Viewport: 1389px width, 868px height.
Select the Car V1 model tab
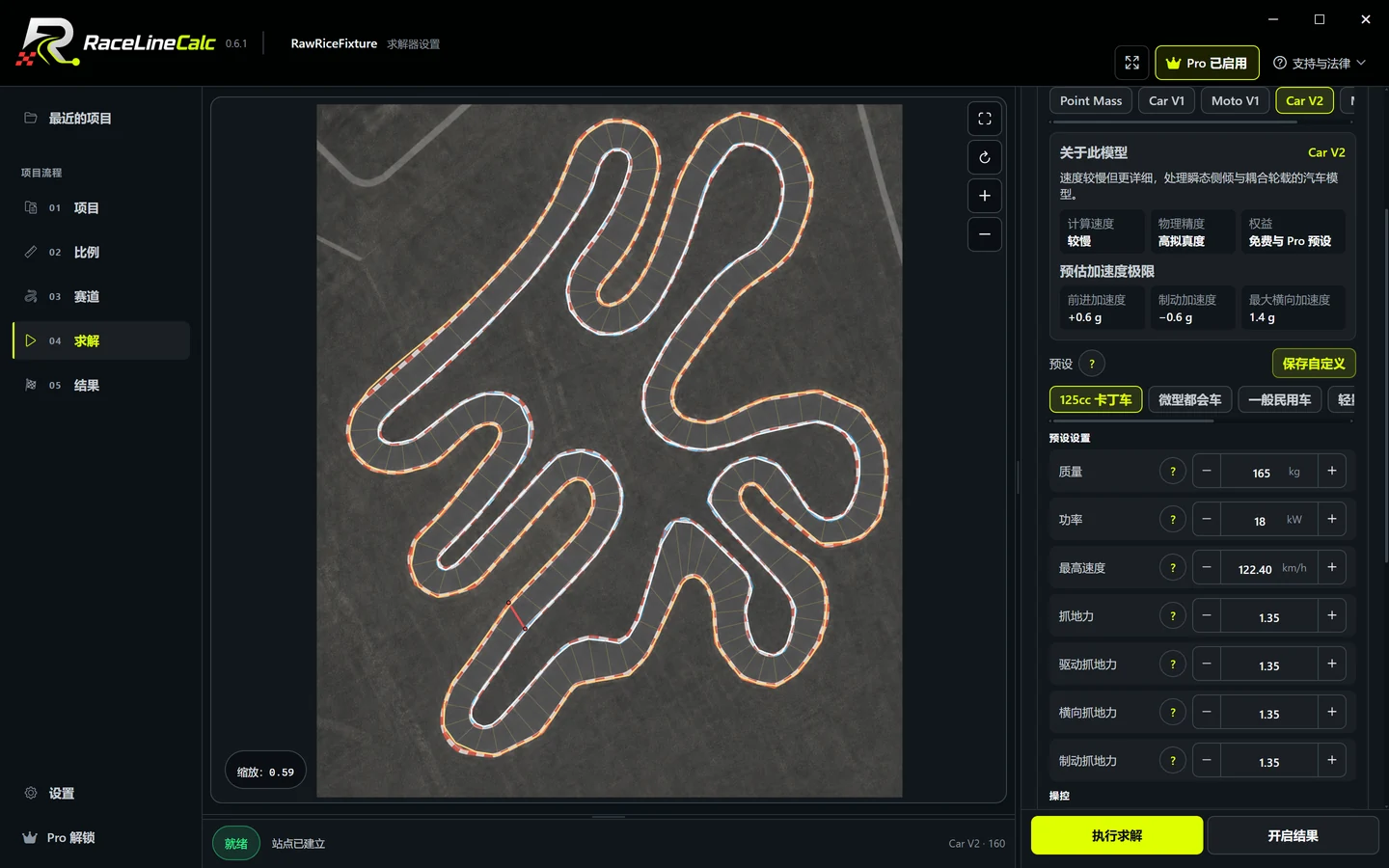pyautogui.click(x=1166, y=100)
